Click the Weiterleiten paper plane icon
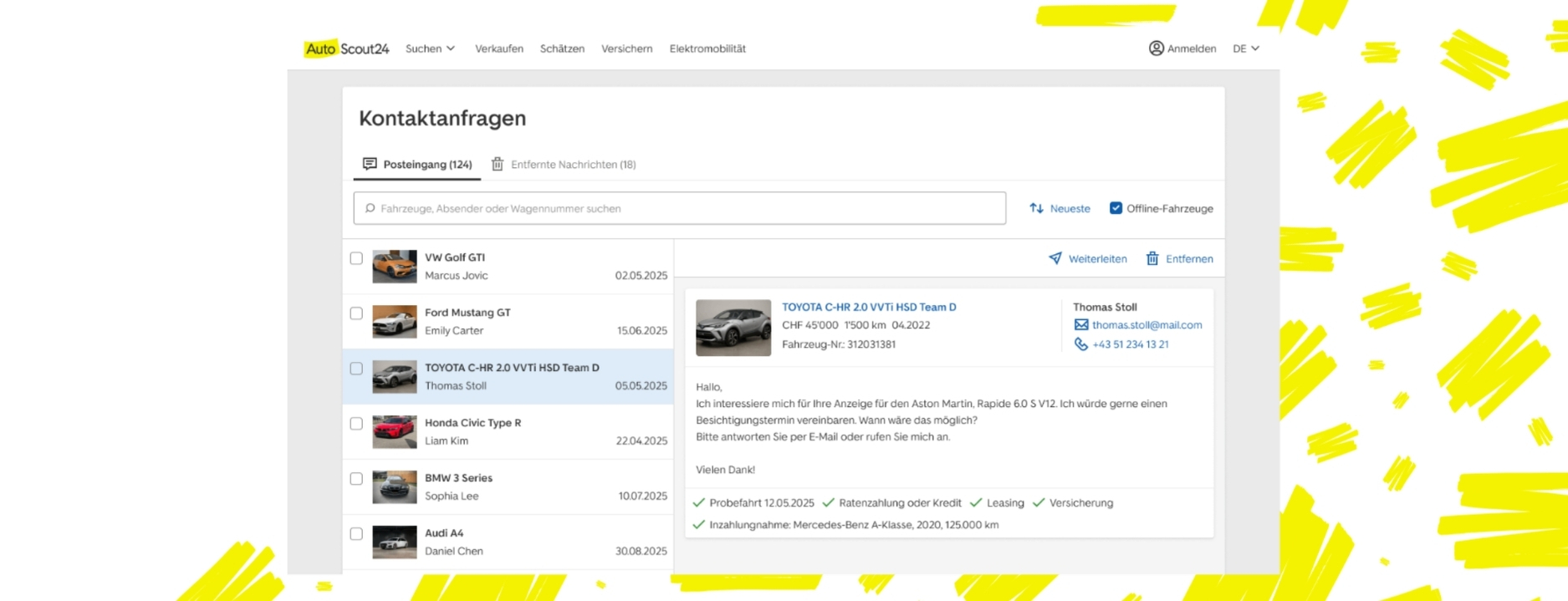This screenshot has width=1568, height=601. click(1055, 258)
